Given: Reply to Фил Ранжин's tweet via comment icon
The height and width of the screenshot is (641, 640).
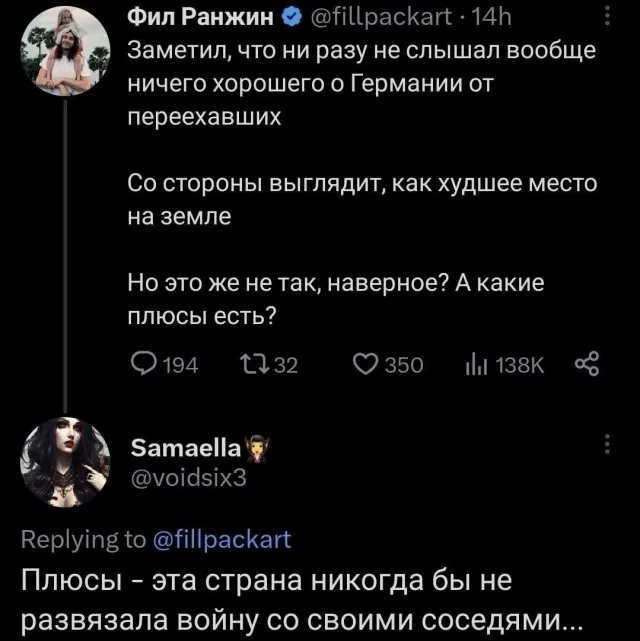Looking at the screenshot, I should tap(143, 365).
